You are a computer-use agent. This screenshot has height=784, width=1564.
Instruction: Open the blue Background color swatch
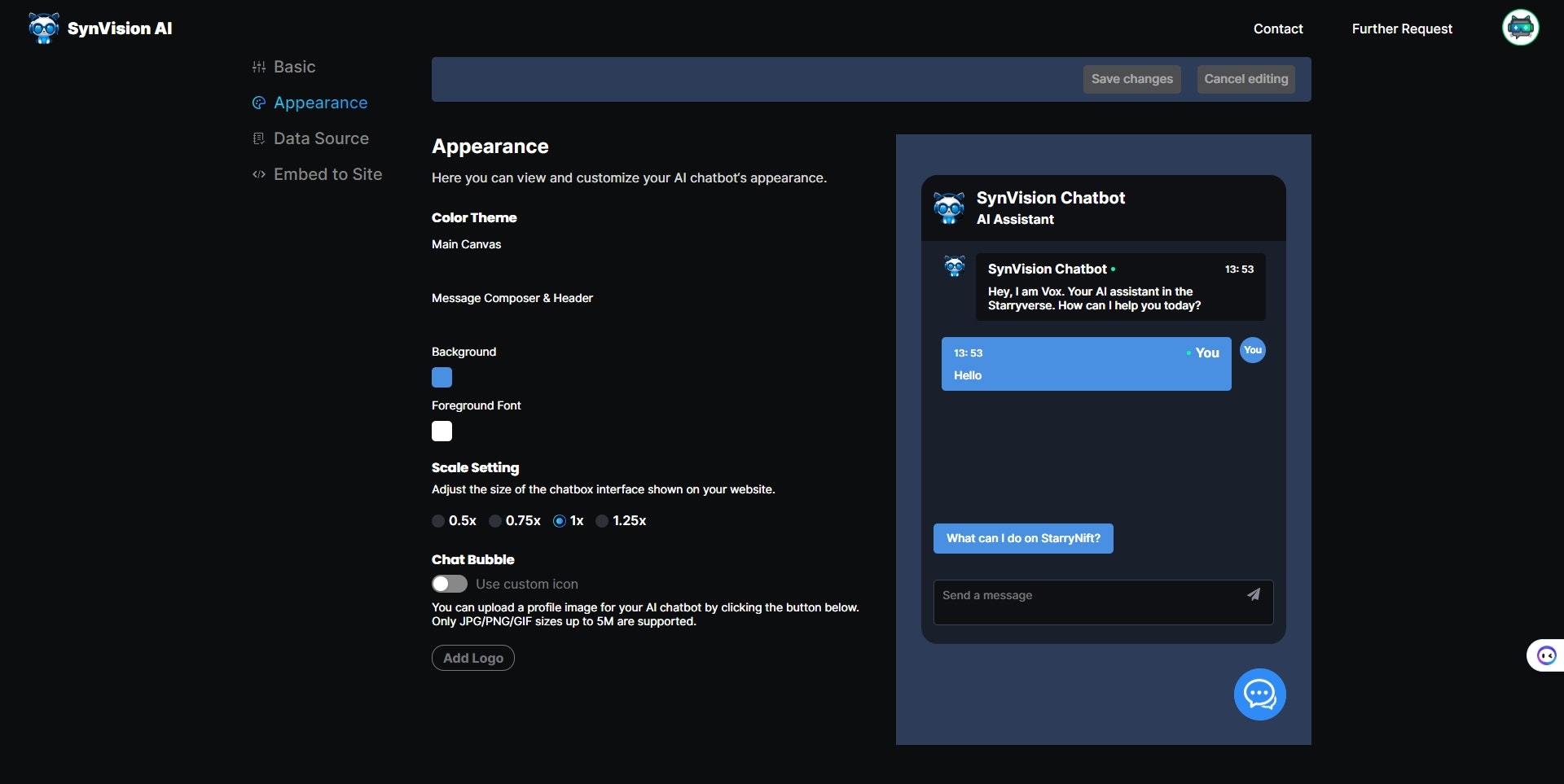click(442, 378)
